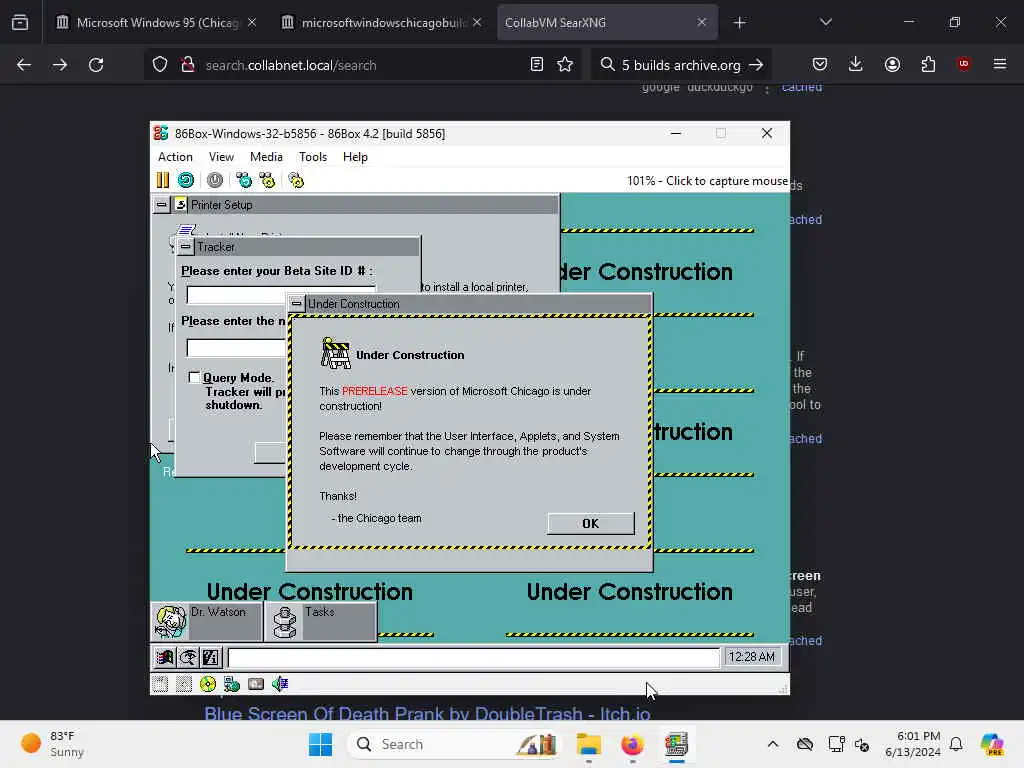
Task: Click the Chicago tray clock 12:28 AM
Action: (752, 657)
